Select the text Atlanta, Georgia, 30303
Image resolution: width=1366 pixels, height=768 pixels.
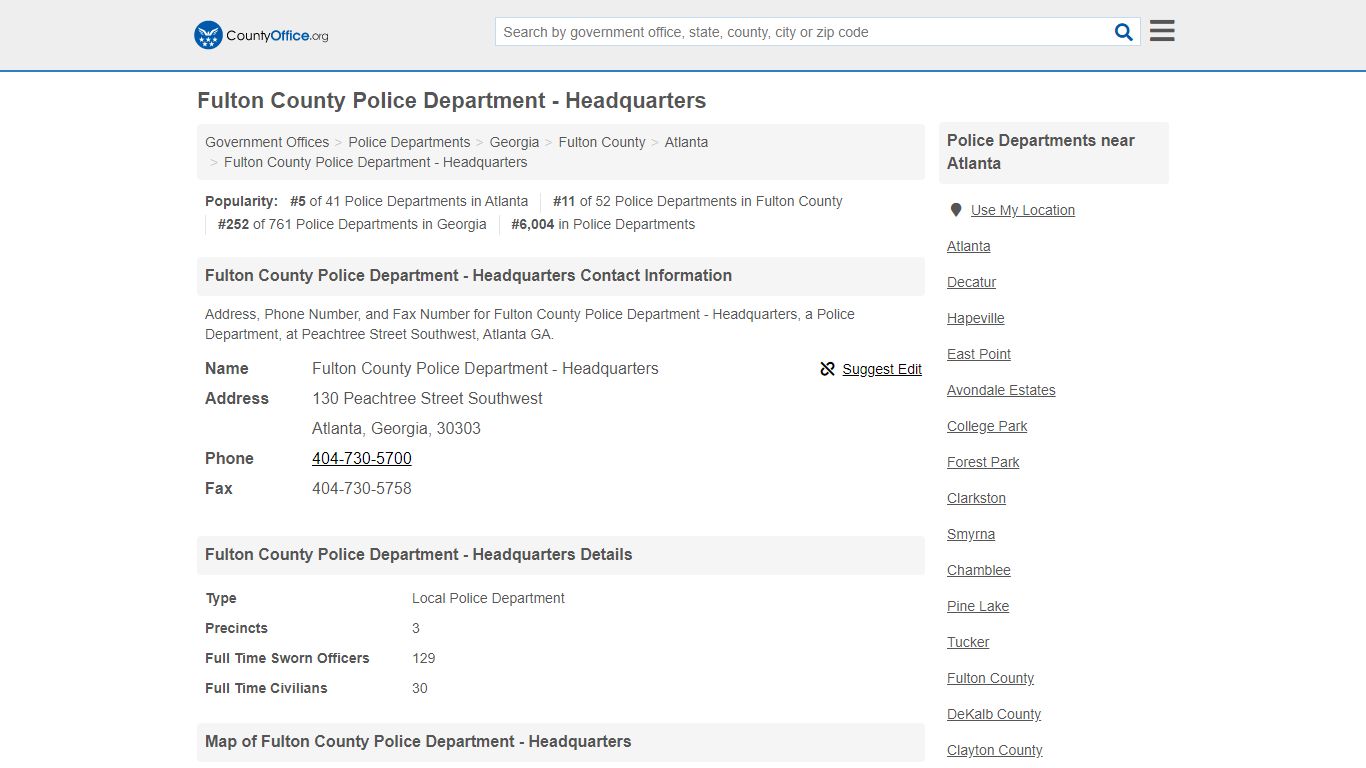coord(396,428)
